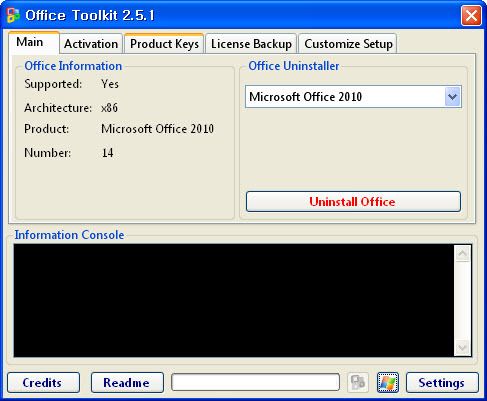The height and width of the screenshot is (401, 487).
Task: Click the console scrollbar down arrow
Action: pyautogui.click(x=462, y=348)
